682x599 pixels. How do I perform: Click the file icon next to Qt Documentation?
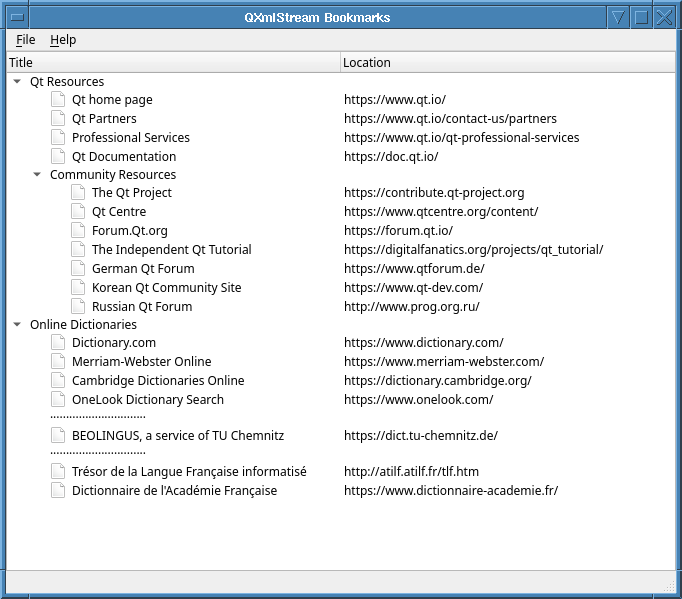pyautogui.click(x=58, y=157)
